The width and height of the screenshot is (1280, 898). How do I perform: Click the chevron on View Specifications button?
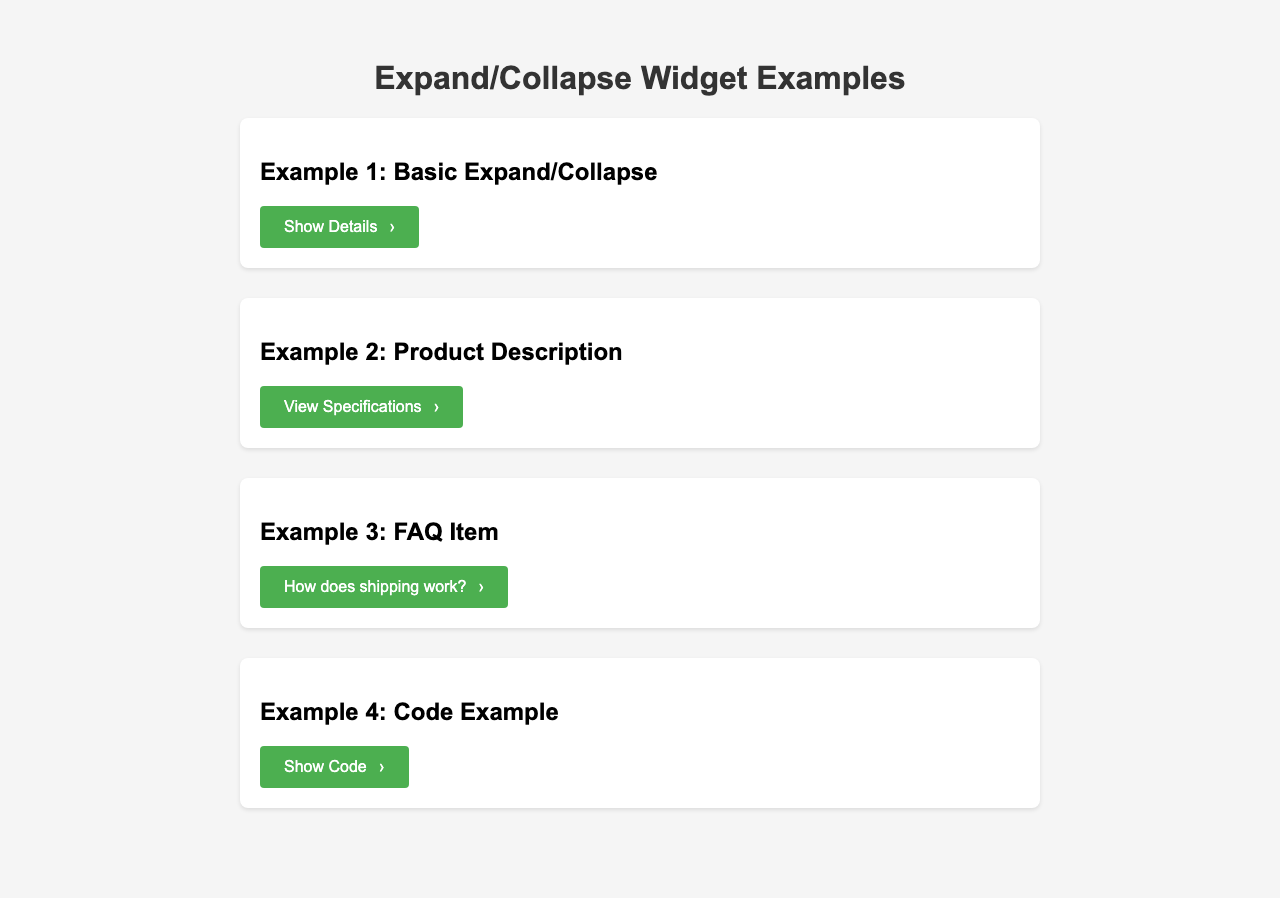pos(436,407)
